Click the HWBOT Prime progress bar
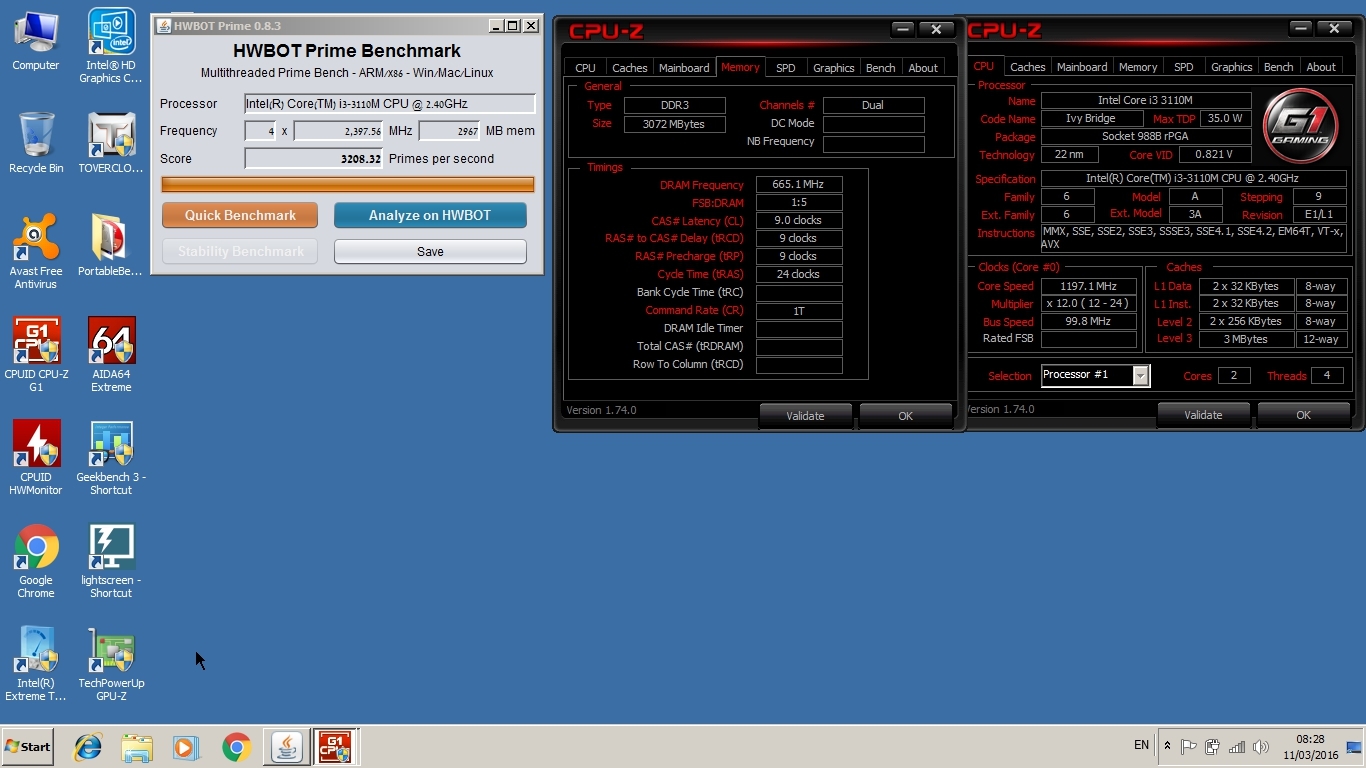1366x768 pixels. (348, 184)
